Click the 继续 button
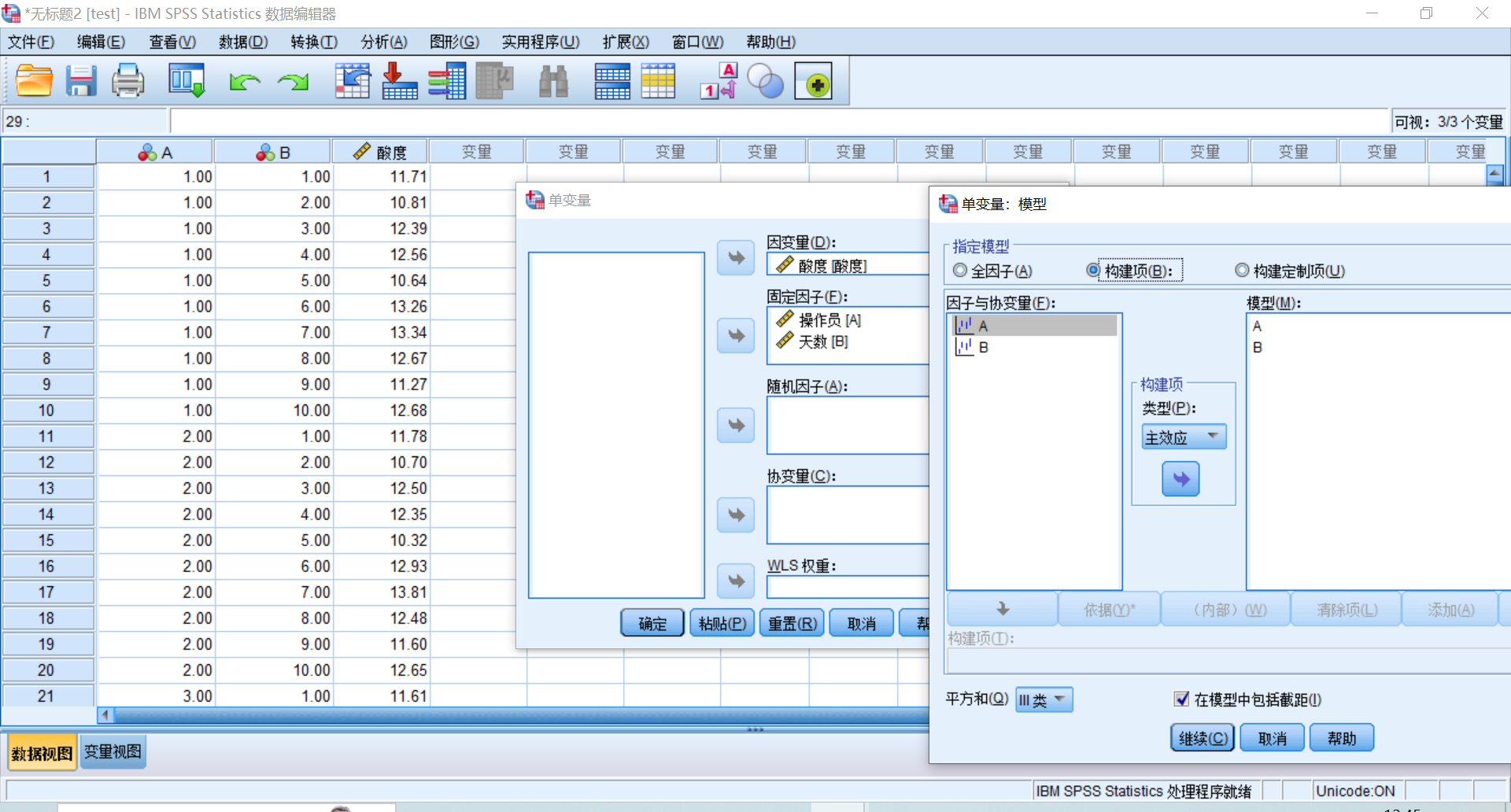1511x812 pixels. coord(1202,738)
